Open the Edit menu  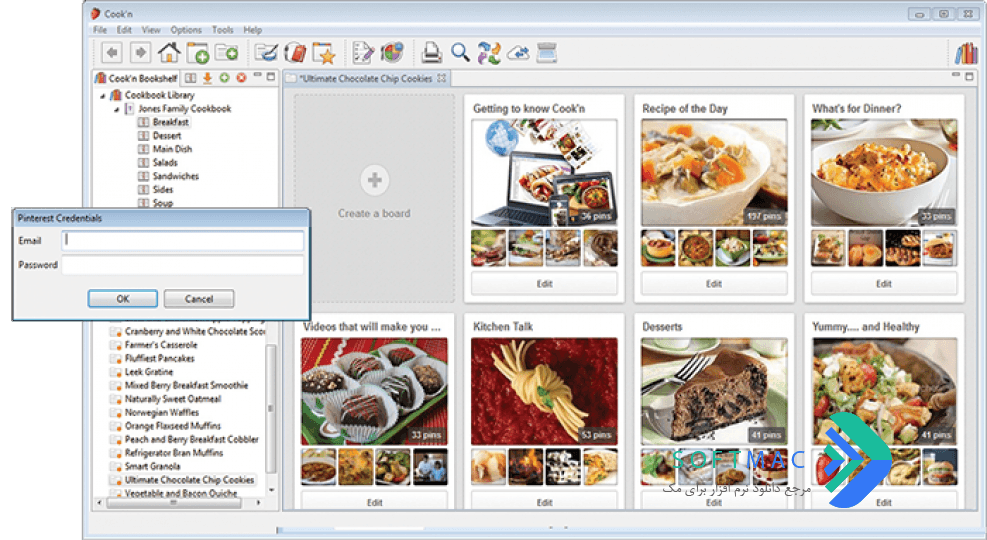click(x=124, y=30)
